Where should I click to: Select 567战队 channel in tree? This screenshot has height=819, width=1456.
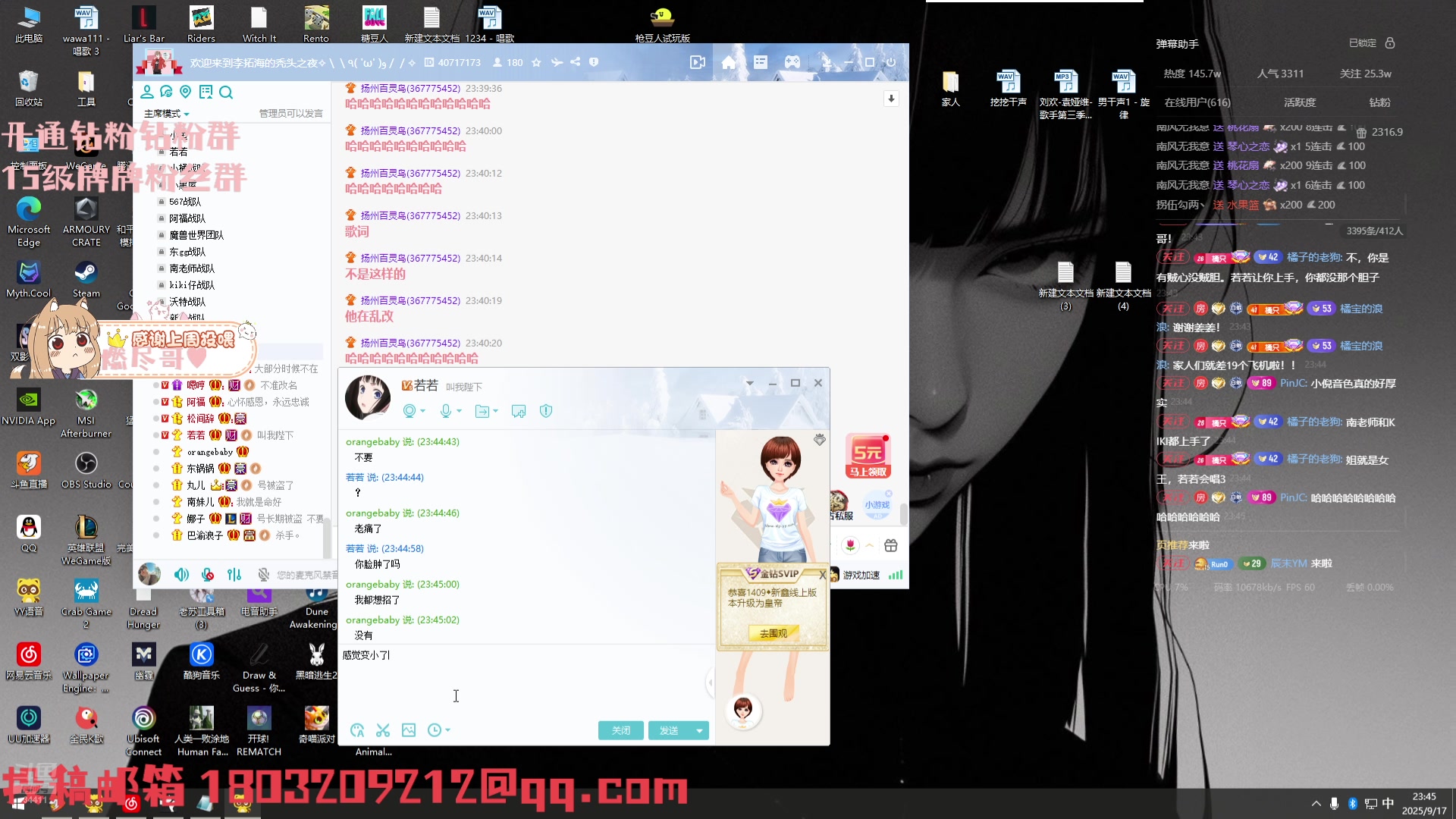coord(185,202)
